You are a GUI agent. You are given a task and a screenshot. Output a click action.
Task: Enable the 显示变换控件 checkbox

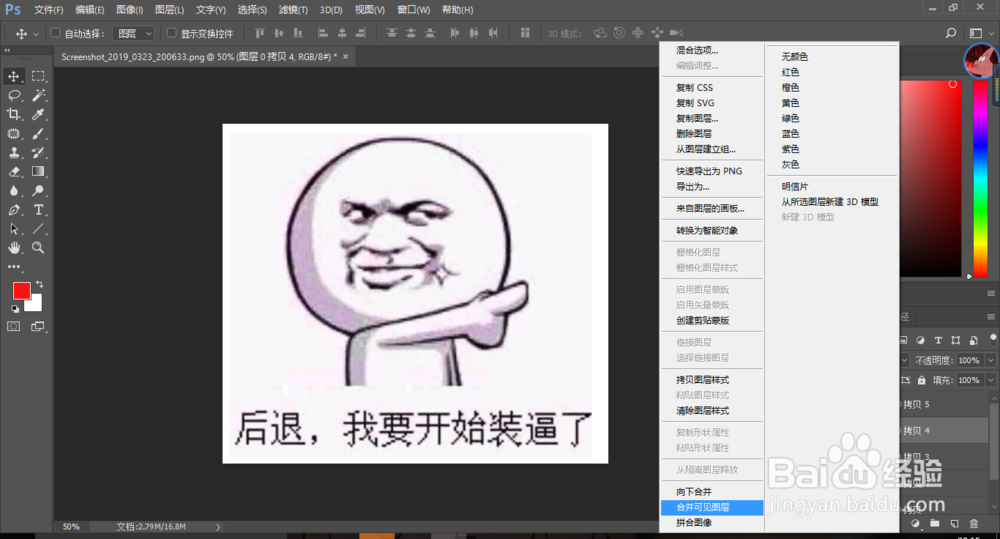point(171,33)
